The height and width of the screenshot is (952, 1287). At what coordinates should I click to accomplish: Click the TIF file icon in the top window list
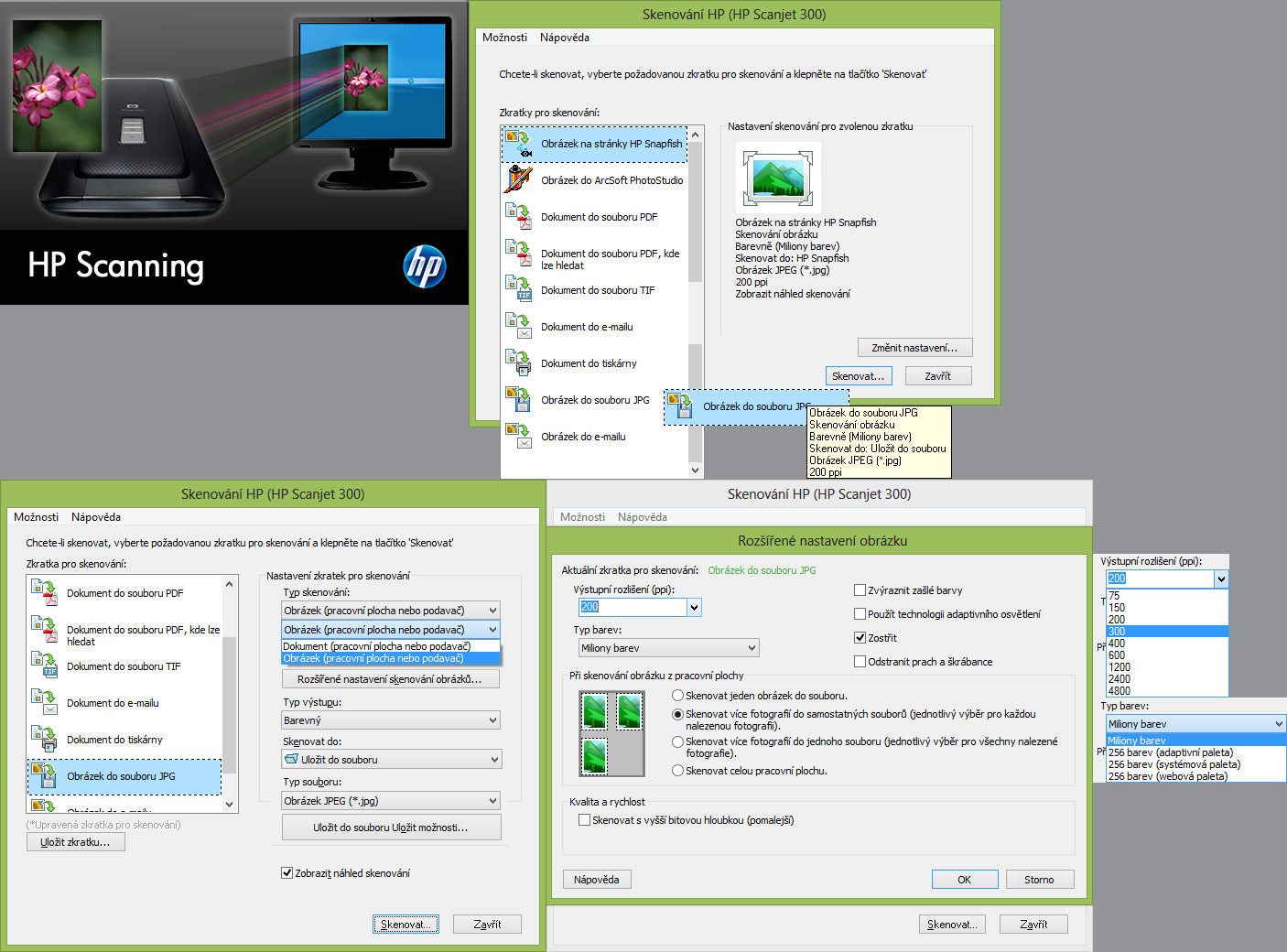[519, 289]
